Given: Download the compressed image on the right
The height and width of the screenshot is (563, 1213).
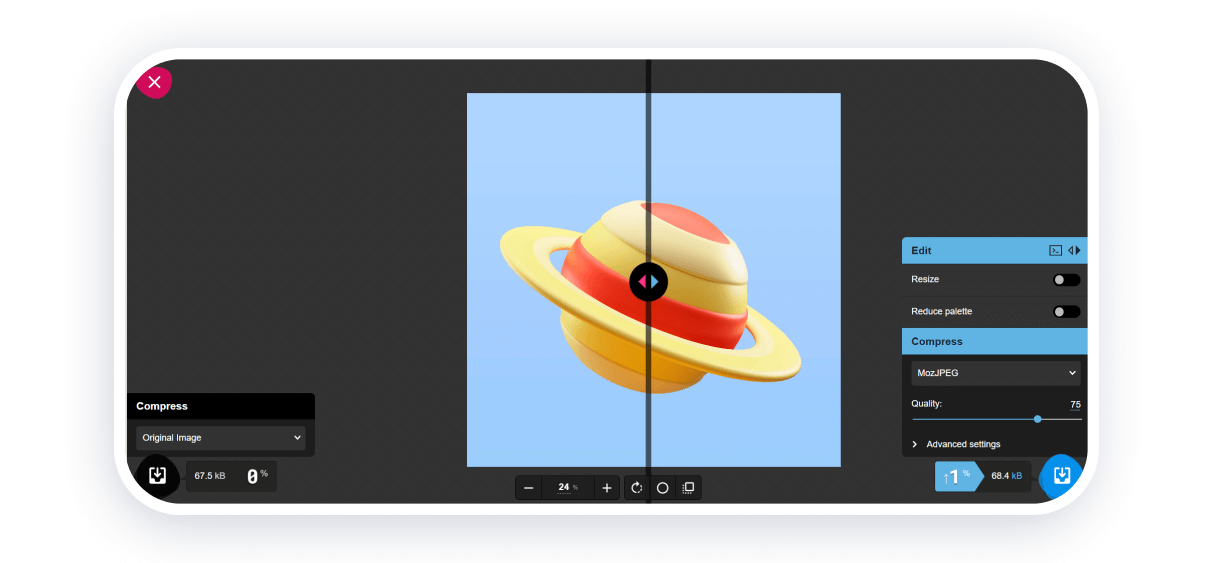Looking at the screenshot, I should coord(1062,476).
